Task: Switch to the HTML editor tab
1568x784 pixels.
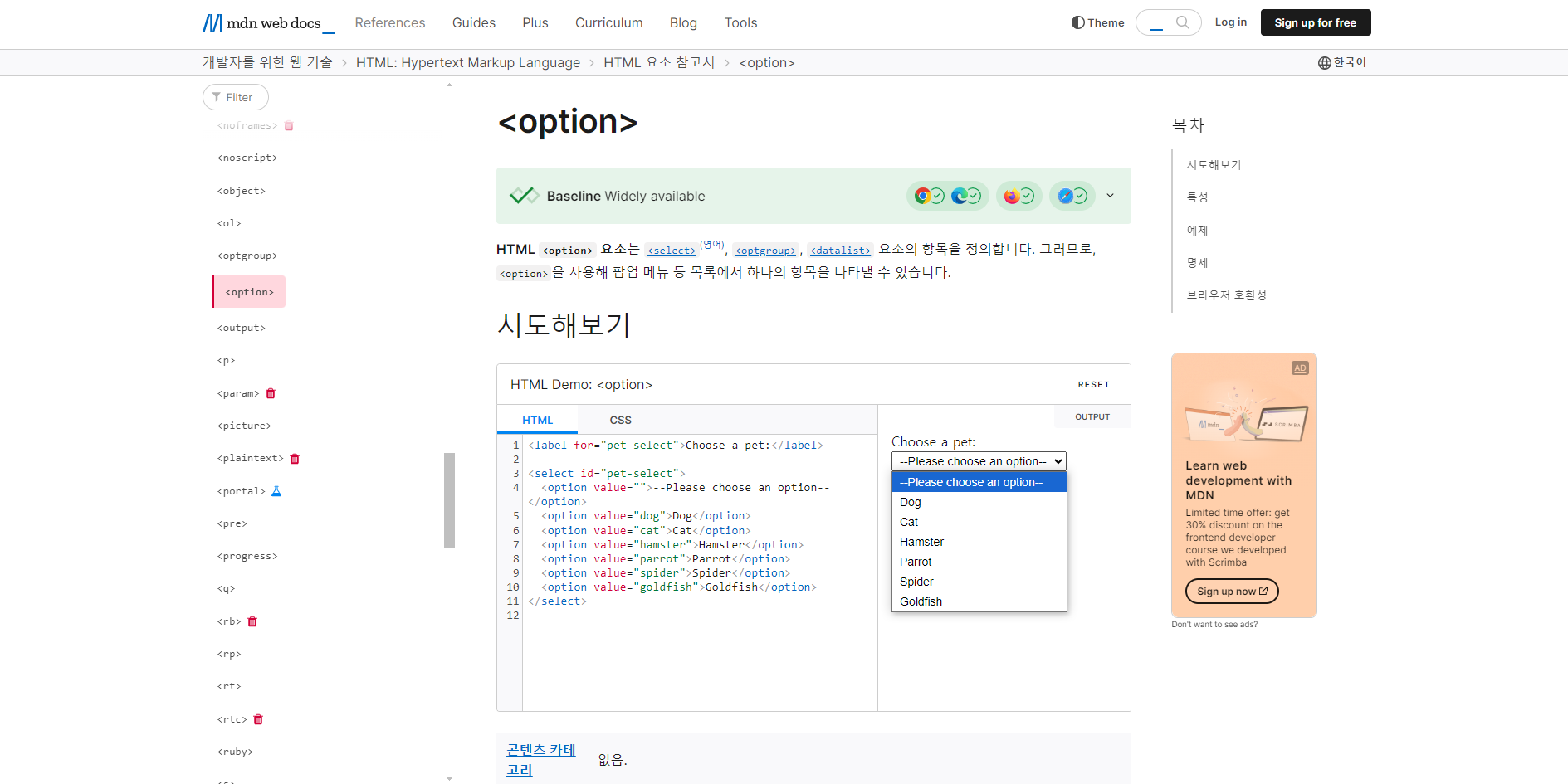Action: tap(537, 420)
